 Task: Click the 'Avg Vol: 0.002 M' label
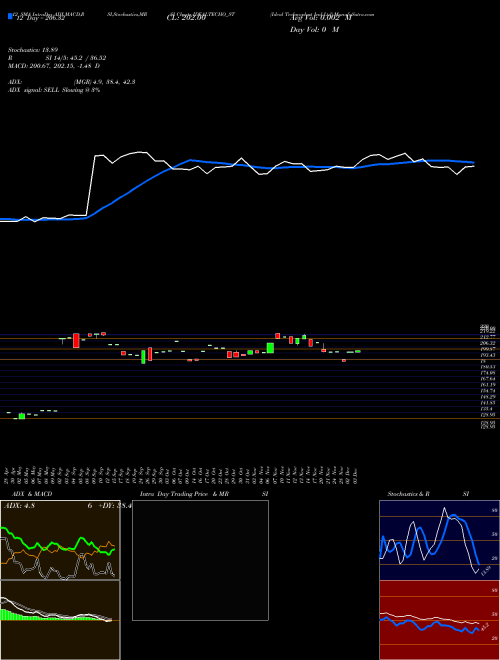pyautogui.click(x=321, y=18)
